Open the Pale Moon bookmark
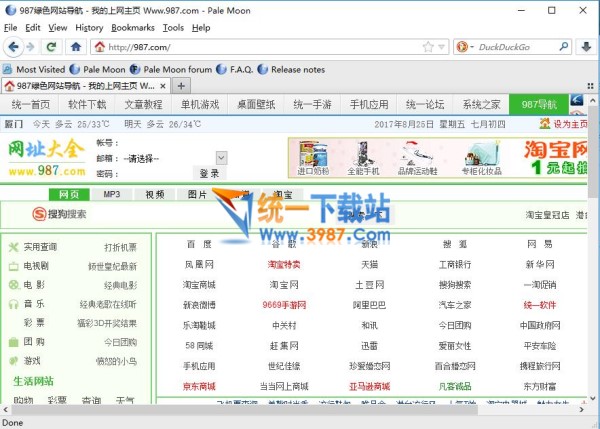The width and height of the screenshot is (600, 429). [x=98, y=70]
